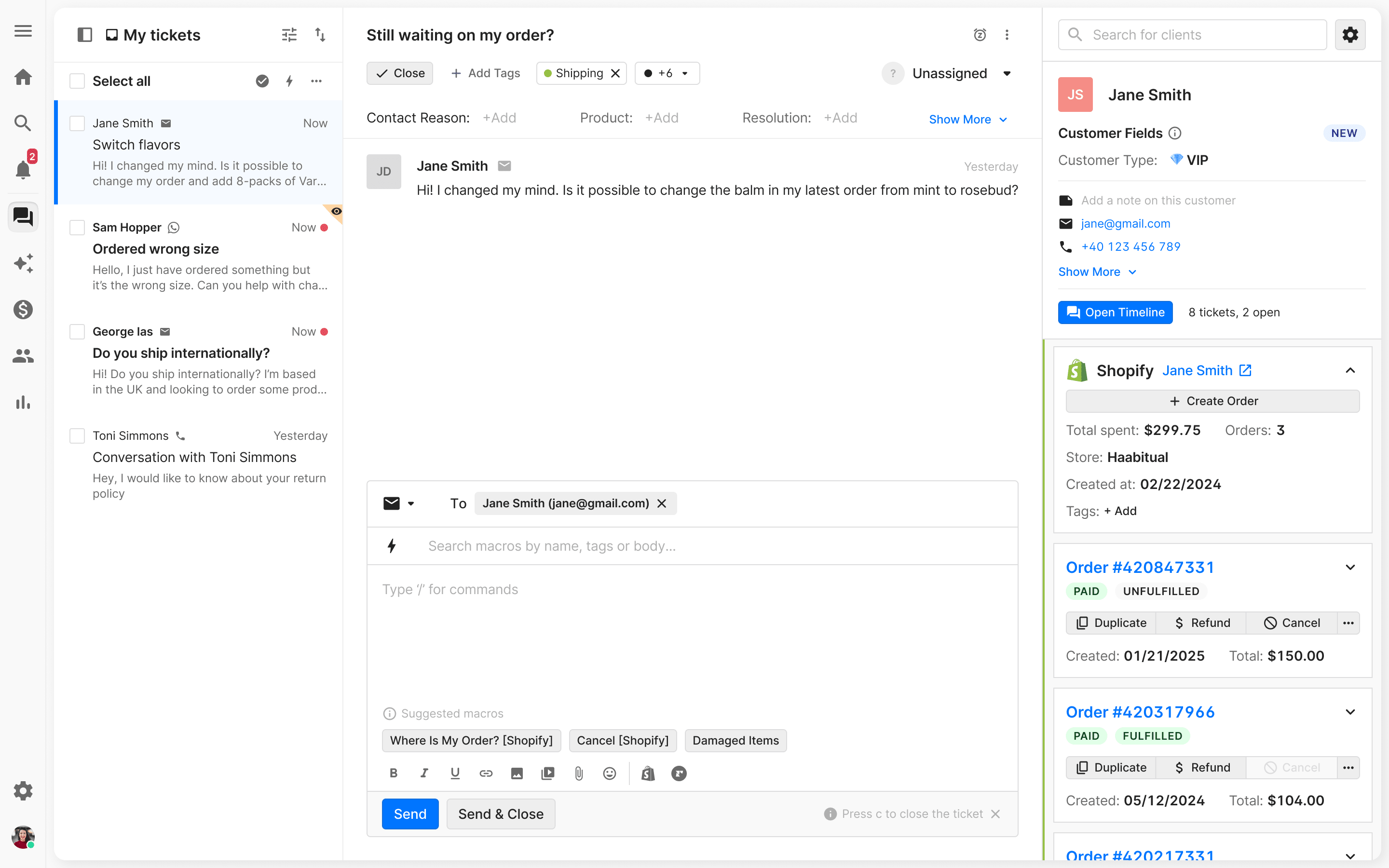Click the attach file paperclip icon
Viewport: 1389px width, 868px height.
[x=579, y=773]
